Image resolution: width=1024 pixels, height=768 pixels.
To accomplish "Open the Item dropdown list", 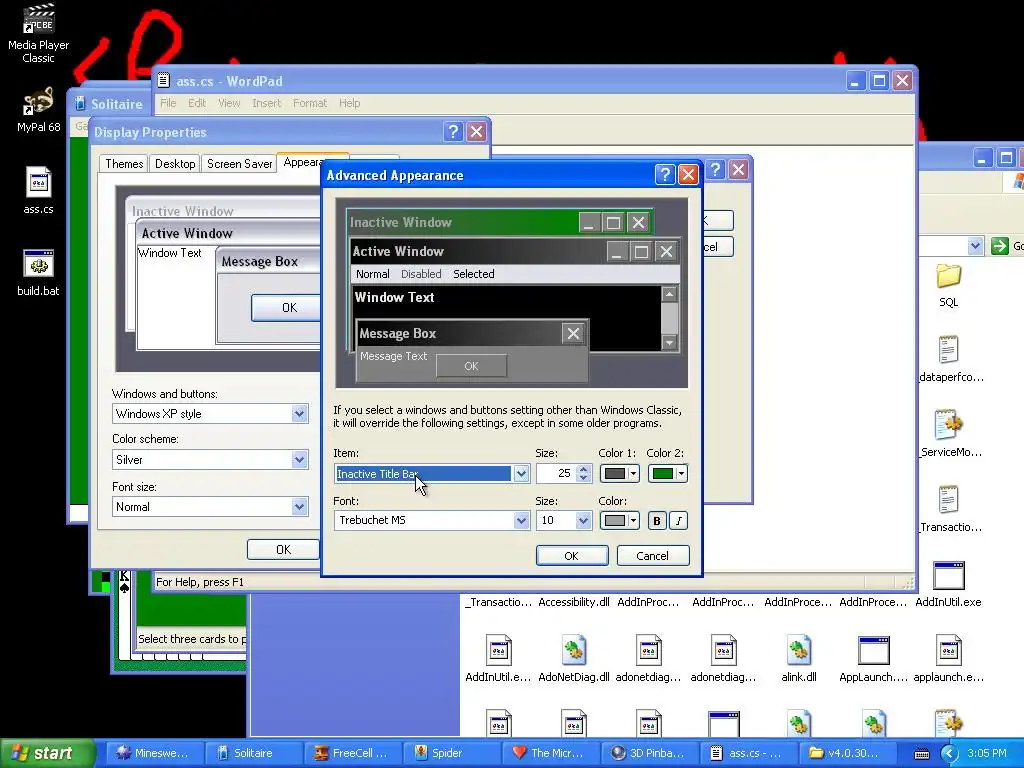I will click(x=520, y=473).
